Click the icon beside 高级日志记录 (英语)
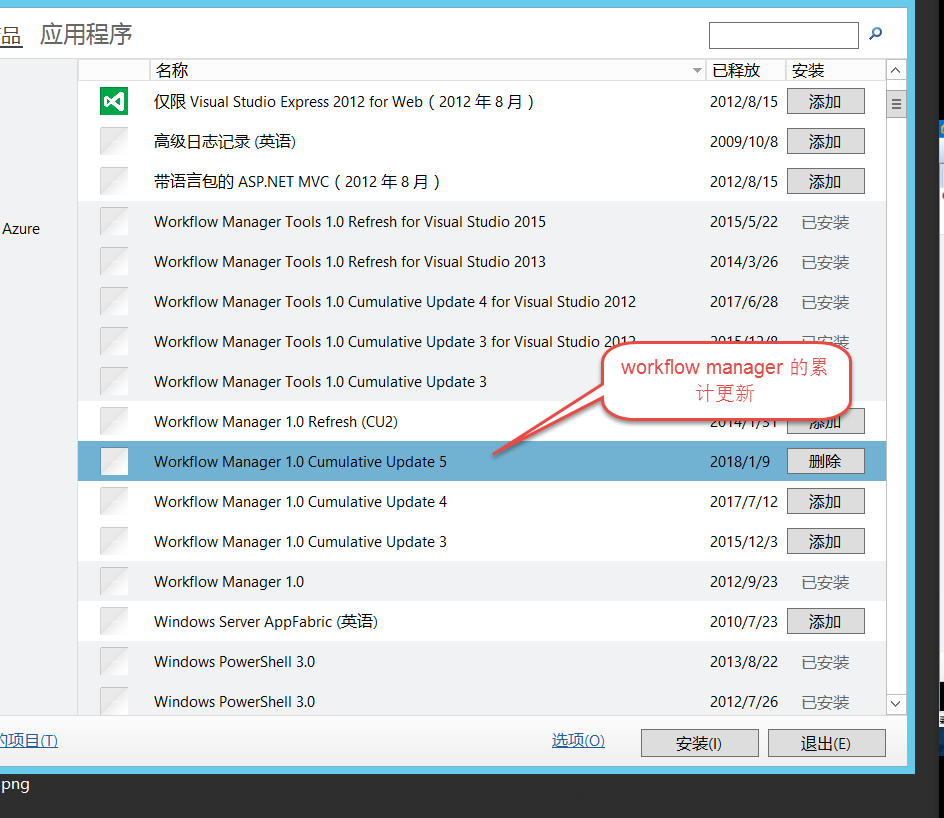Viewport: 944px width, 818px height. point(114,141)
